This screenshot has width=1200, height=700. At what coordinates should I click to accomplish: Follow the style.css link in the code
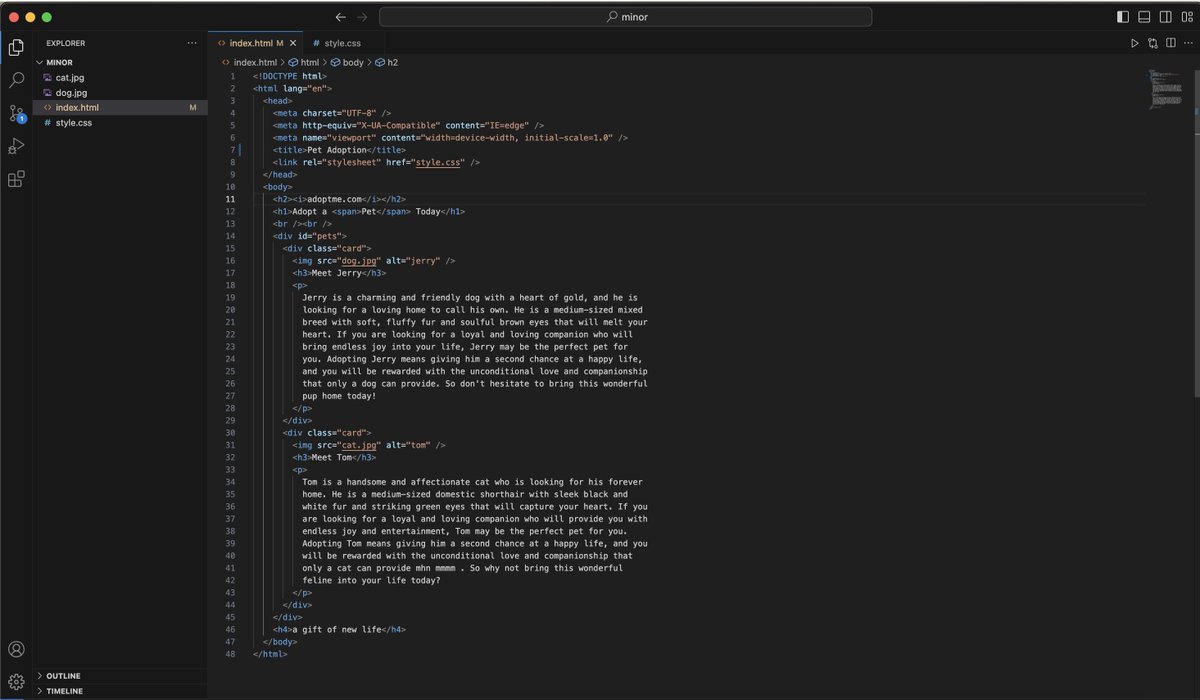[439, 162]
